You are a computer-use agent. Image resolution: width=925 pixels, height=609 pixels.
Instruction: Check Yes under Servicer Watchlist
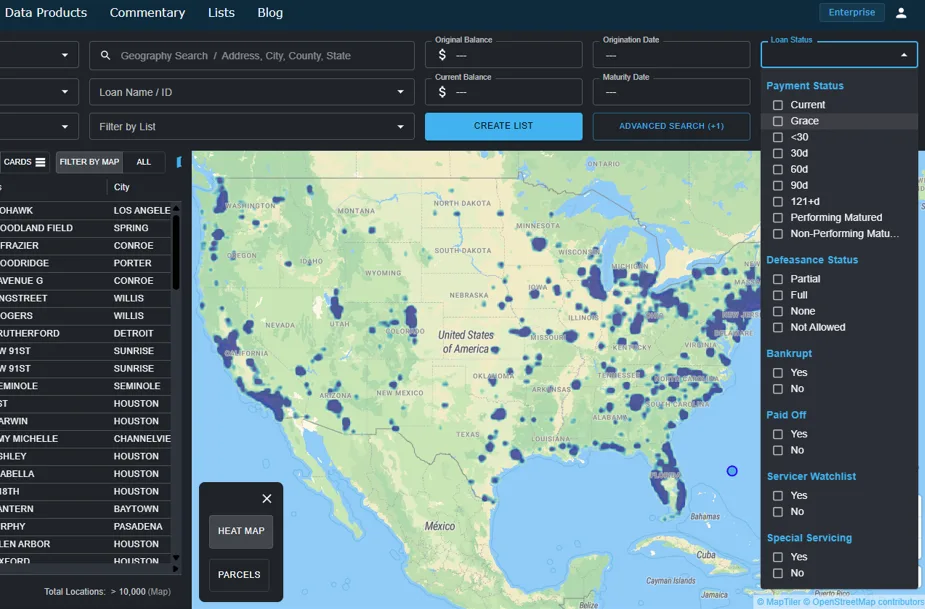777,495
